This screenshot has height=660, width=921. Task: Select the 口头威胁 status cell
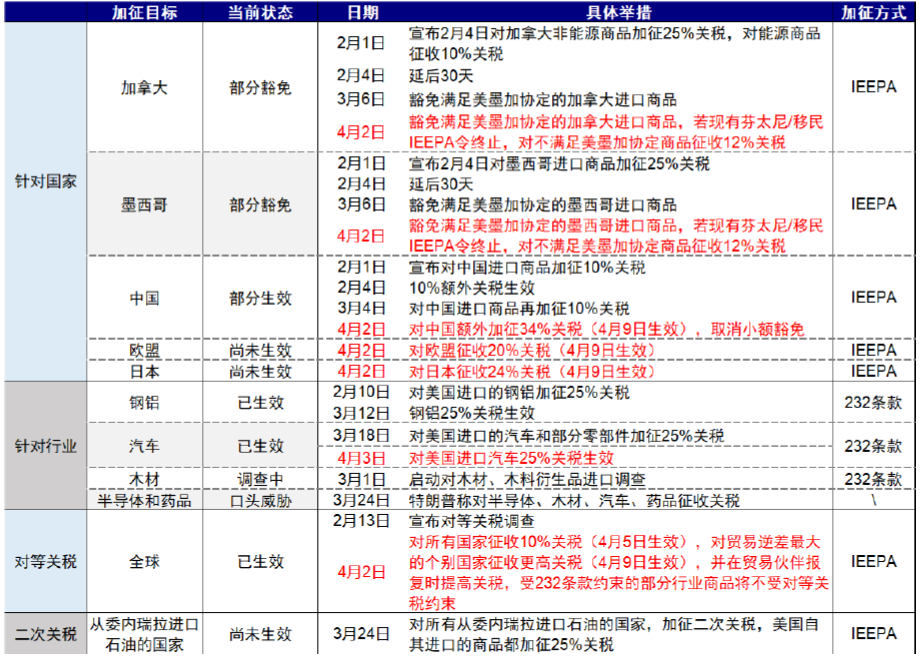tap(260, 500)
